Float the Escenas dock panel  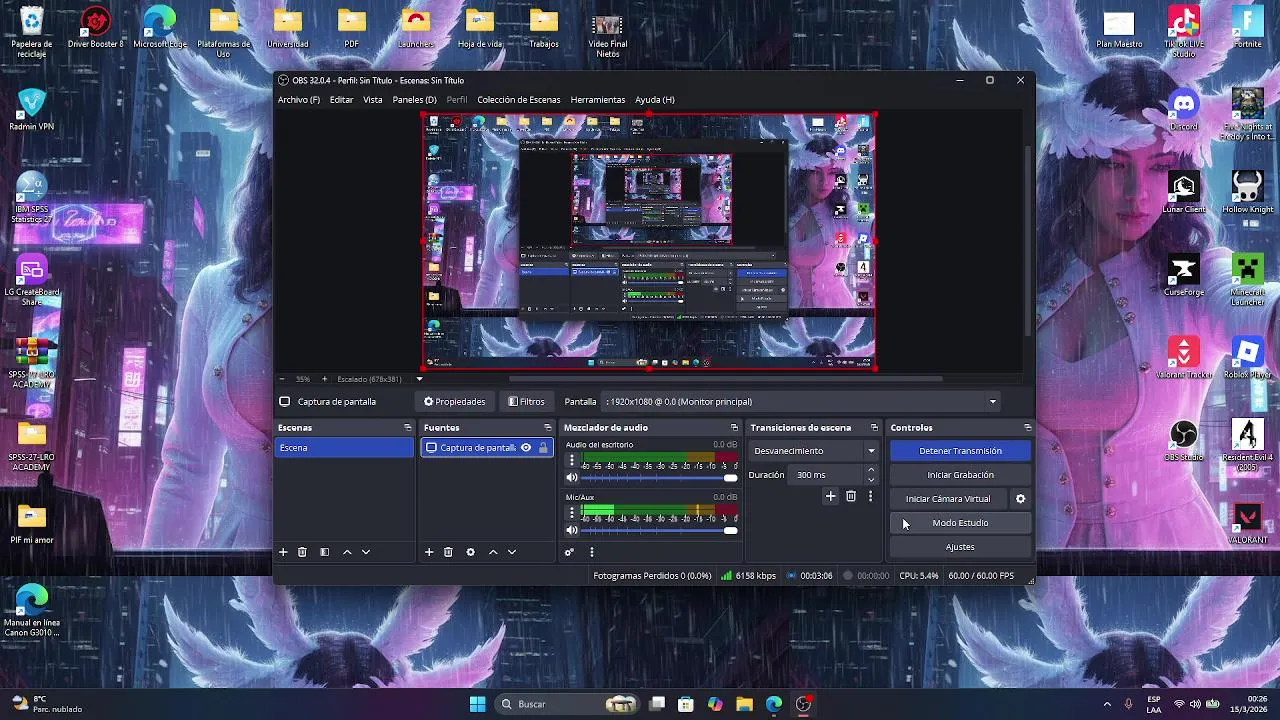407,428
